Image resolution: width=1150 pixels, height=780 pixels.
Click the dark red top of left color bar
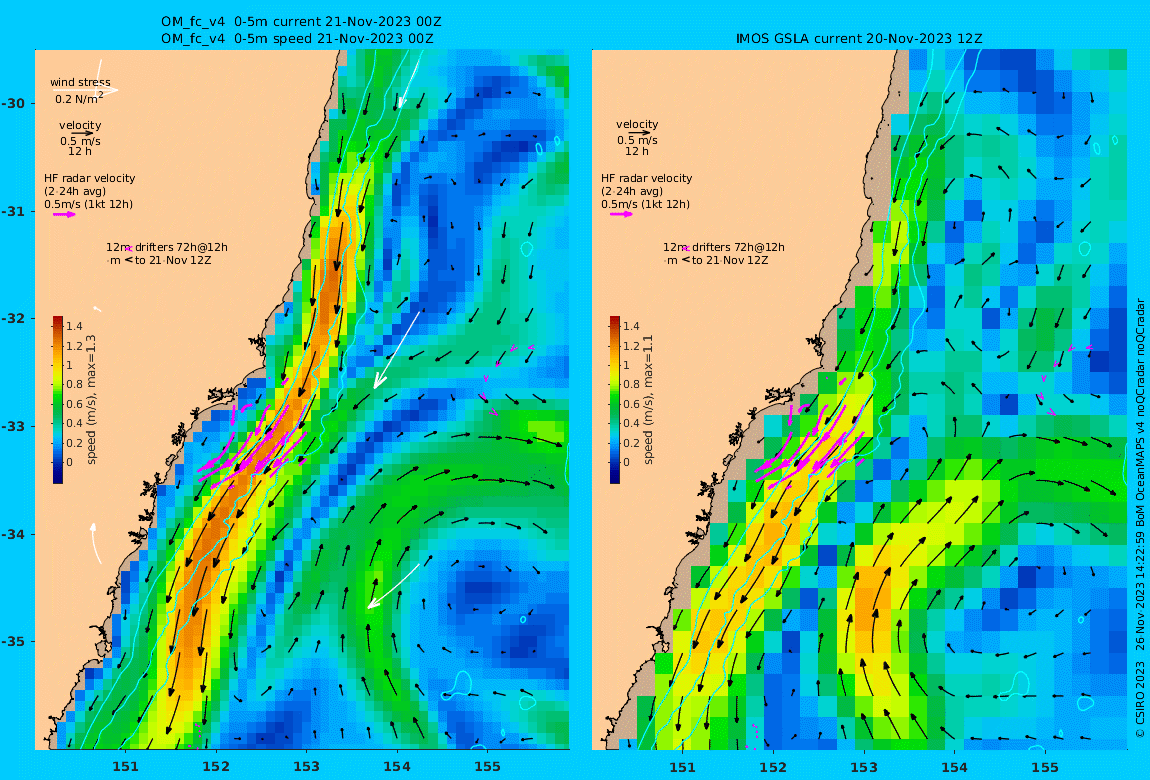(58, 320)
